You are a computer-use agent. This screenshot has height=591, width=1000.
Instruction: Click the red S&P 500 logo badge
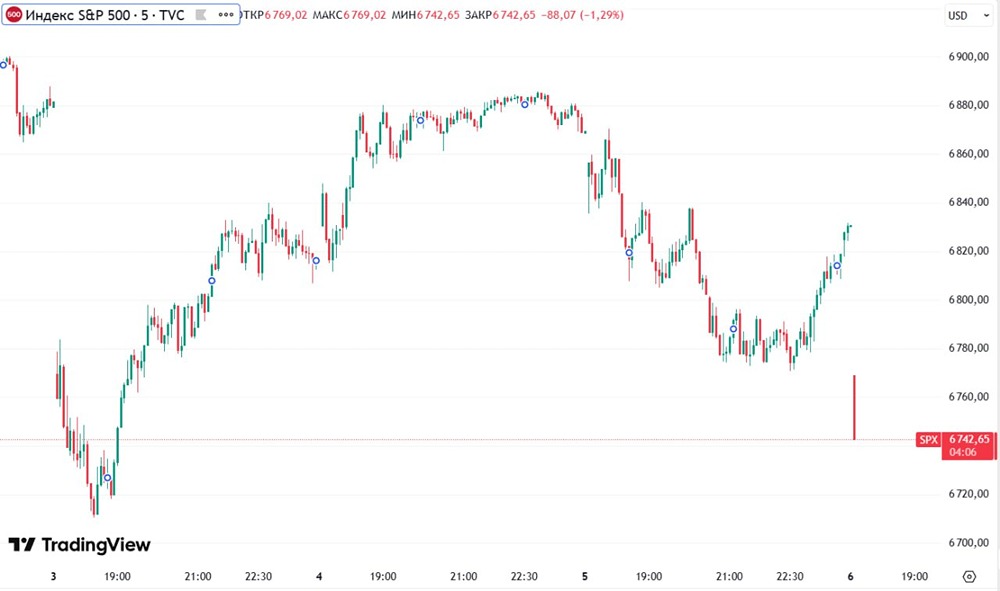16,16
